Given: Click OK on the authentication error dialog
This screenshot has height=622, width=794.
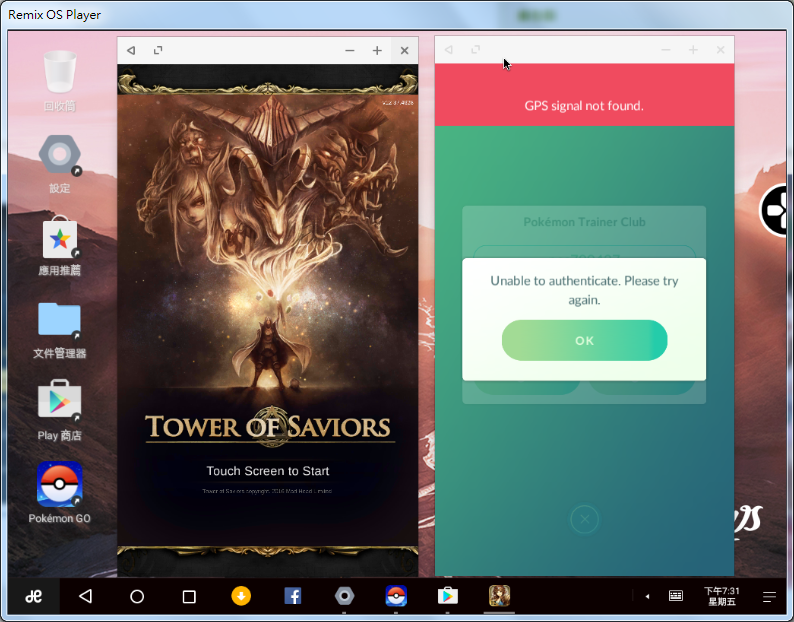Looking at the screenshot, I should click(x=584, y=340).
